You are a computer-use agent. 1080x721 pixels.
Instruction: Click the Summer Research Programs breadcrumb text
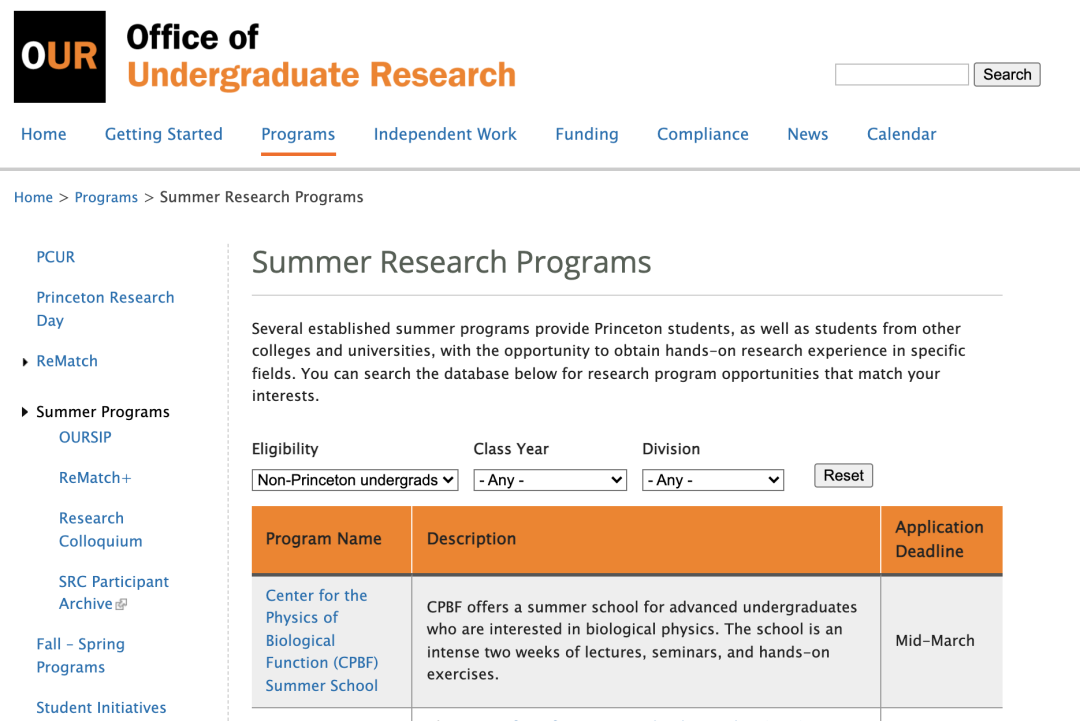261,197
